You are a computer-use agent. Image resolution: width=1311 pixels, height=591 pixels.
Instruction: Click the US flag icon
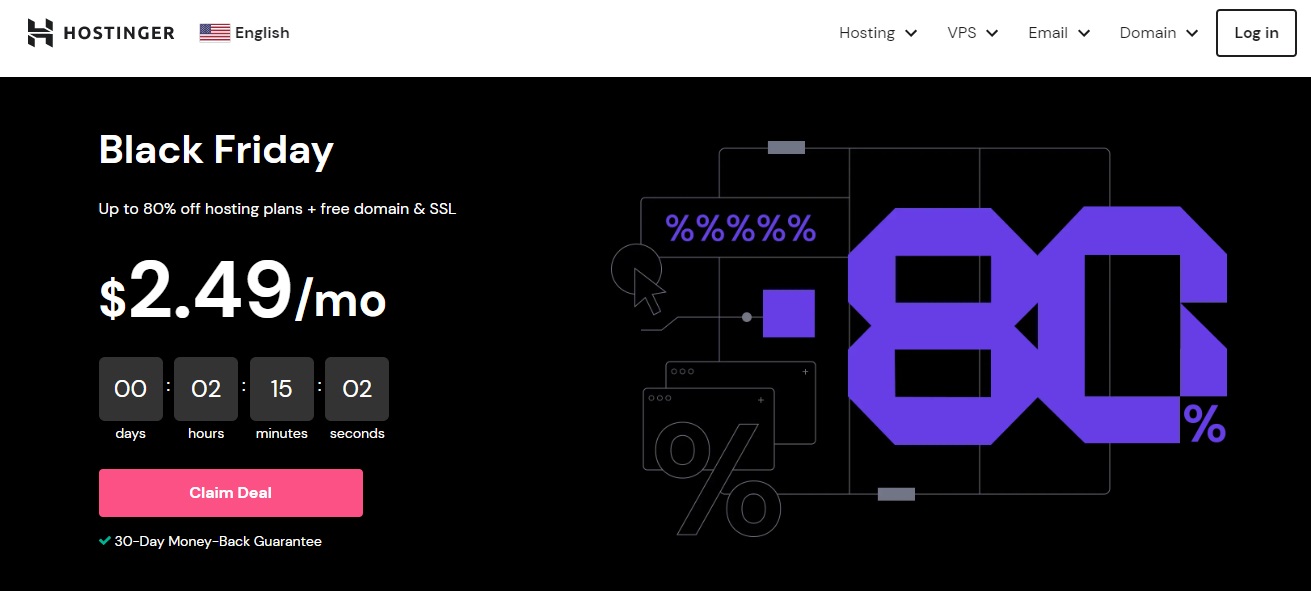pos(214,33)
